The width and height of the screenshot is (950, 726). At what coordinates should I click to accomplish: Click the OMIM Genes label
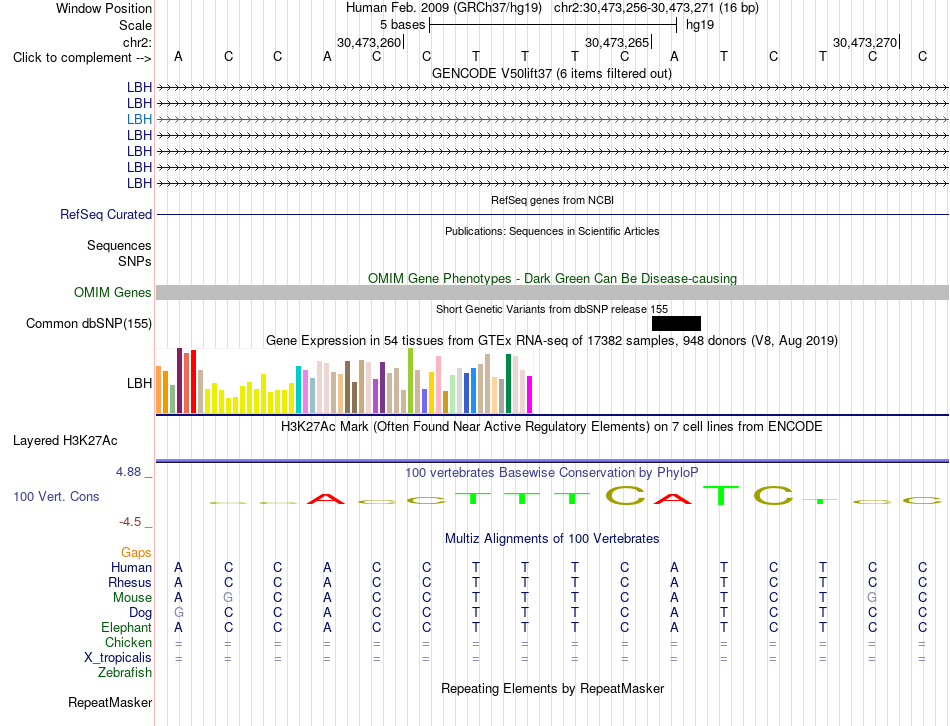(113, 292)
